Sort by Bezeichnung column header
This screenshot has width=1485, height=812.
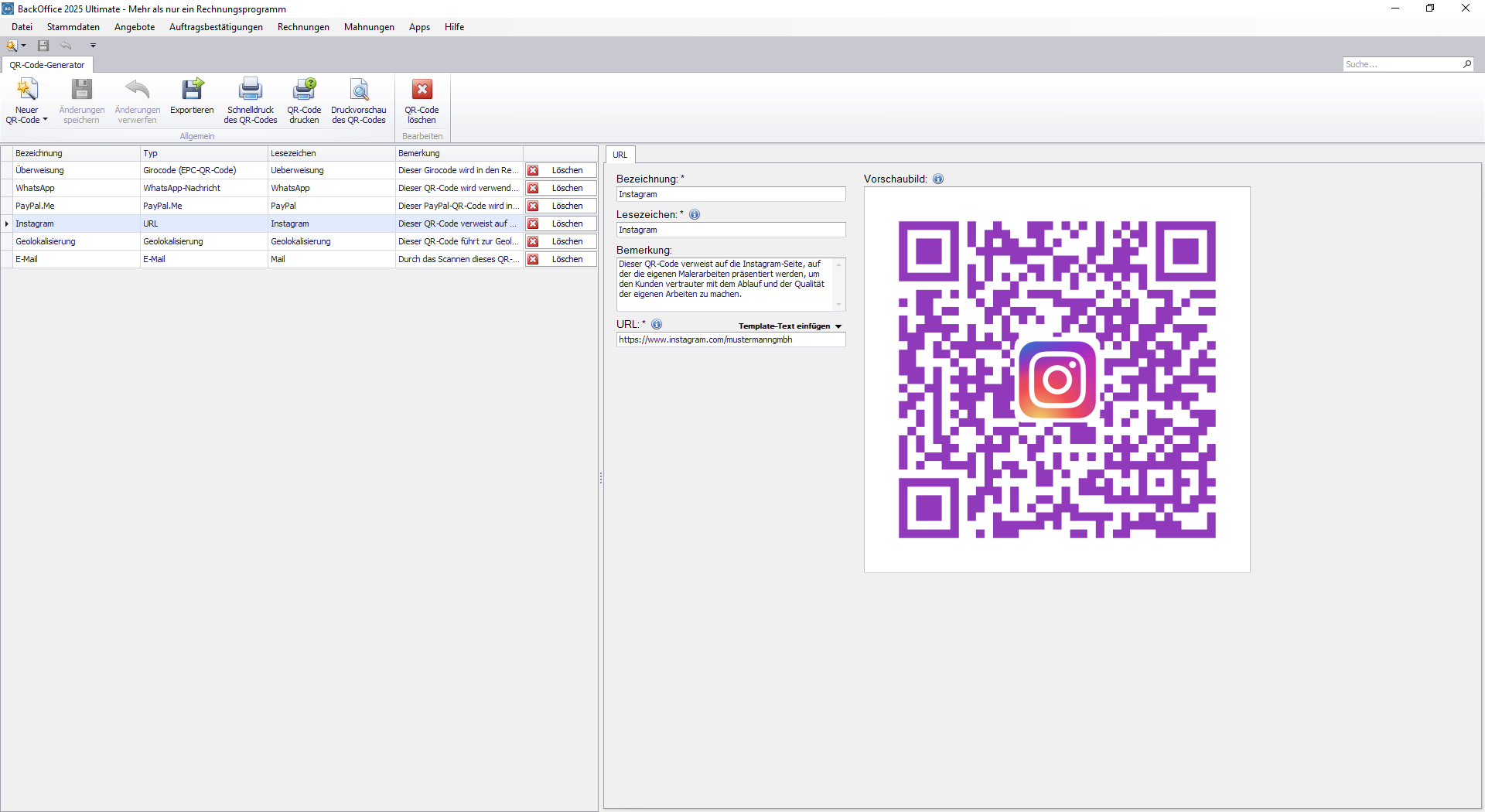point(77,153)
